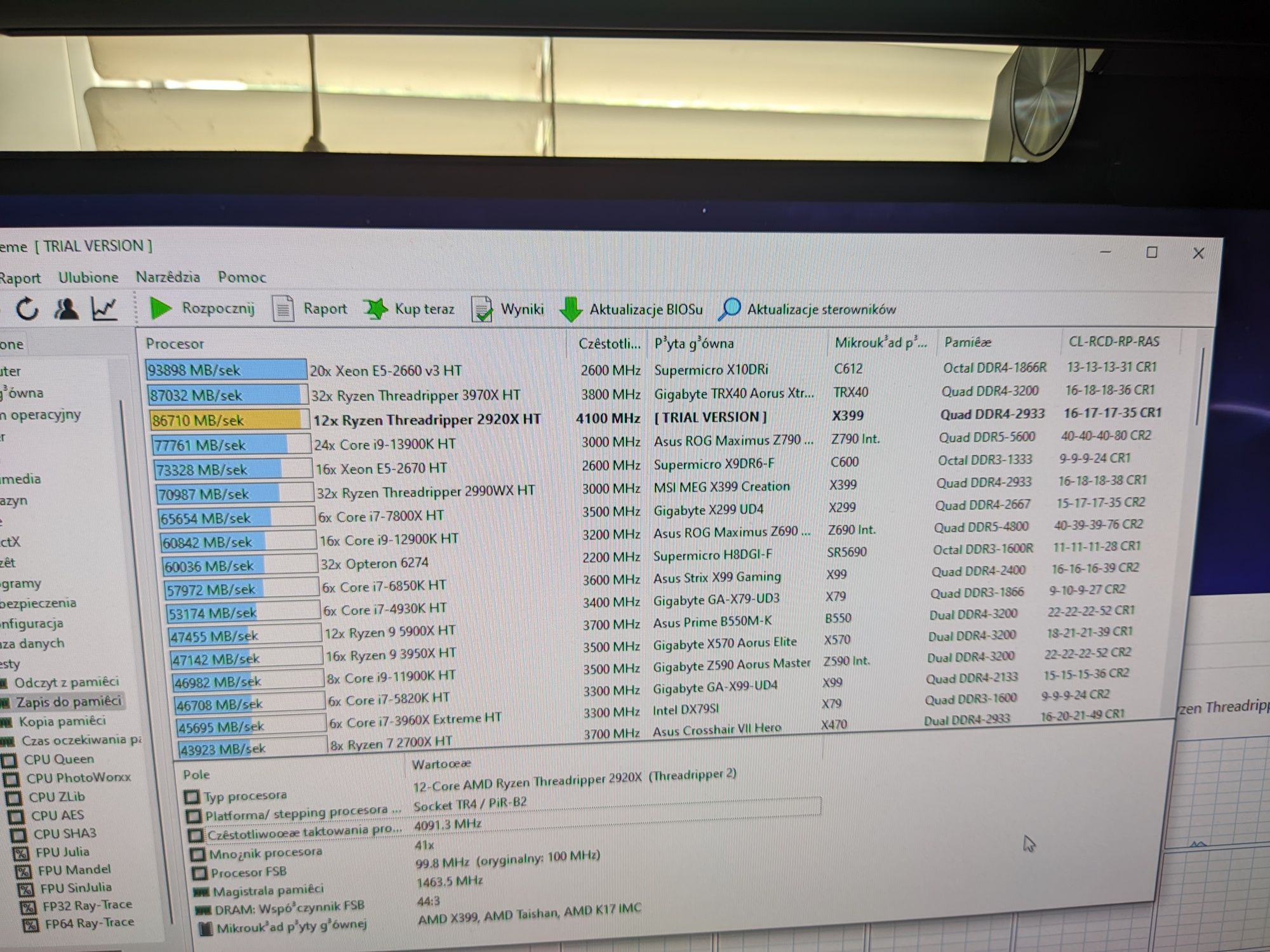Click the Socket TR4 / PiR-B2 value

(x=471, y=804)
